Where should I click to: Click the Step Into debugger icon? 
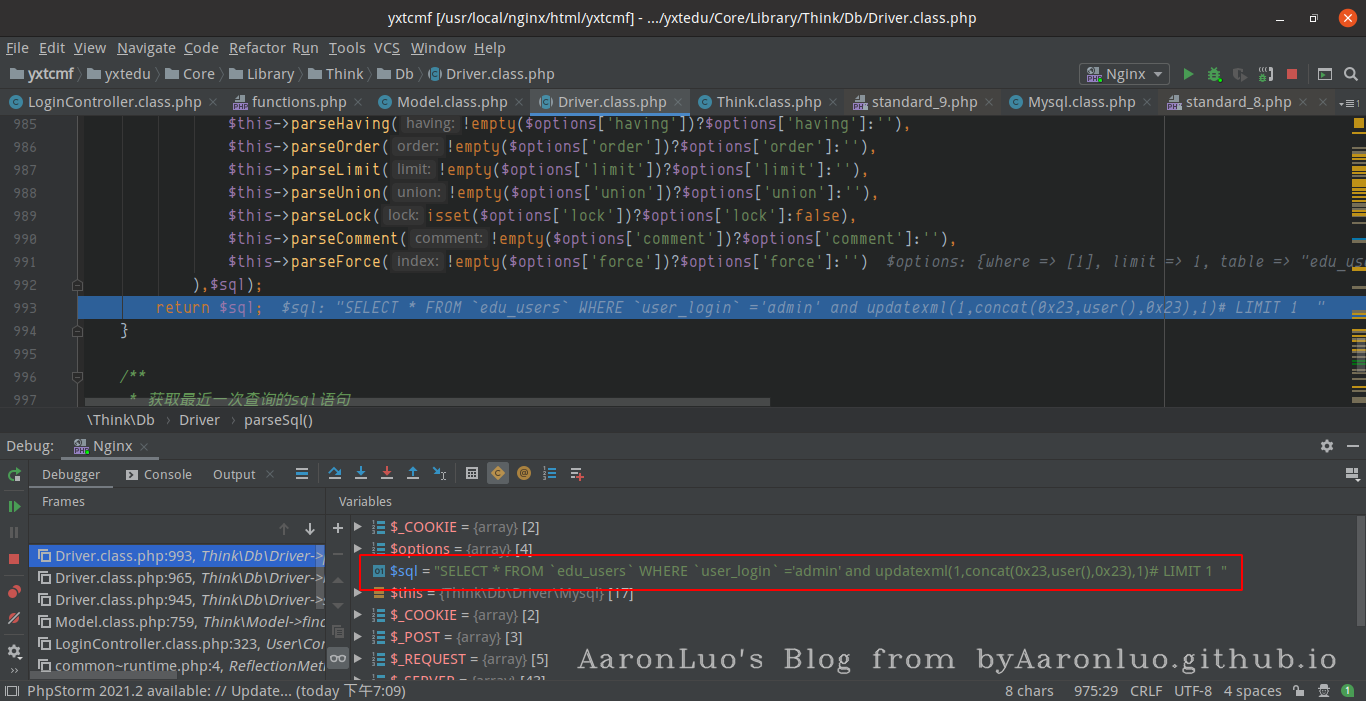[x=361, y=474]
